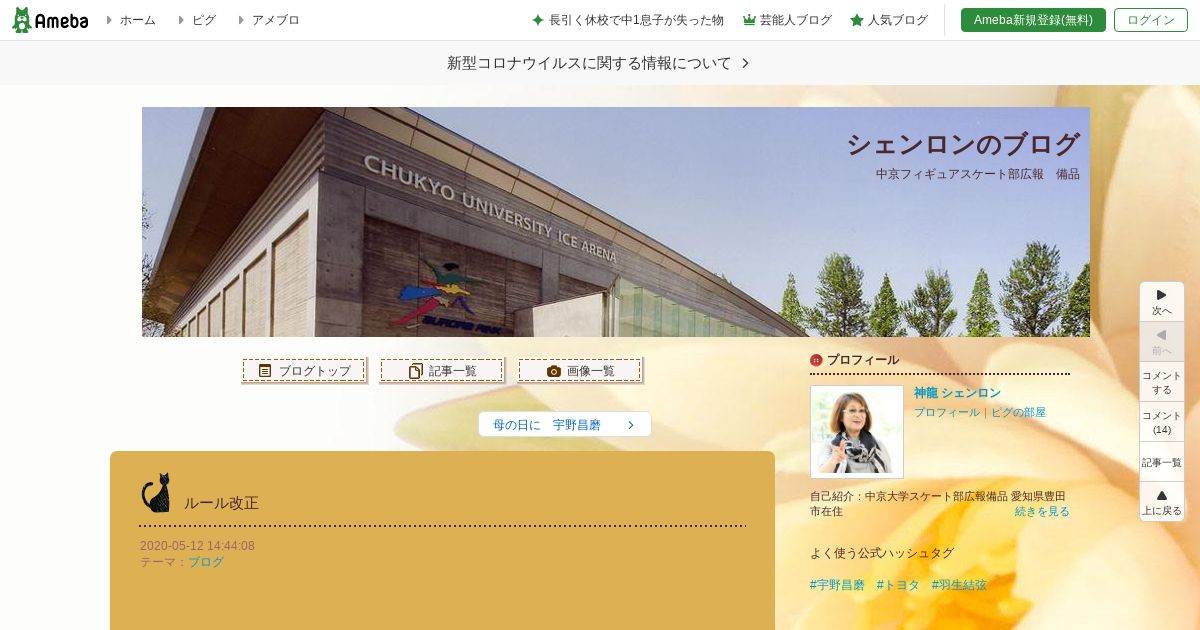Viewport: 1200px width, 630px height.
Task: Open 神龍 シェンロン profile name link
Action: (x=957, y=393)
